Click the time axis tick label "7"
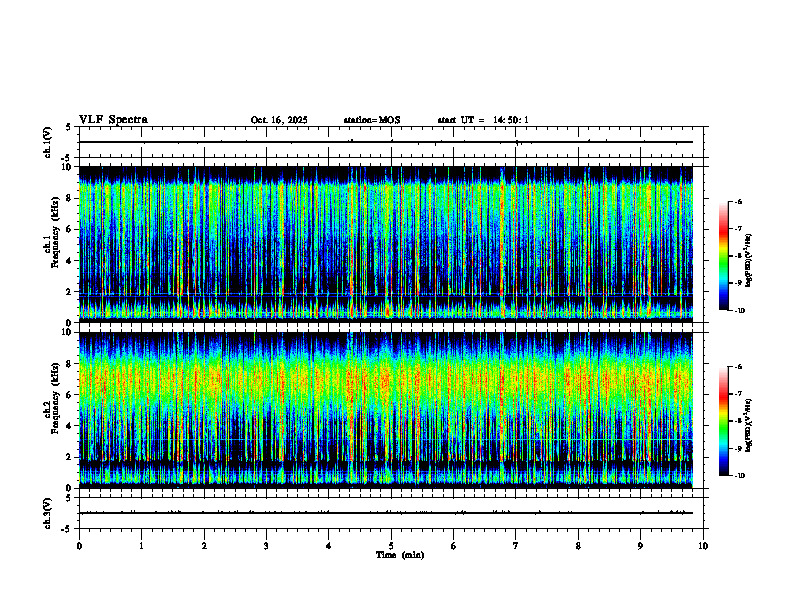This screenshot has height=612, width=792. click(x=516, y=546)
